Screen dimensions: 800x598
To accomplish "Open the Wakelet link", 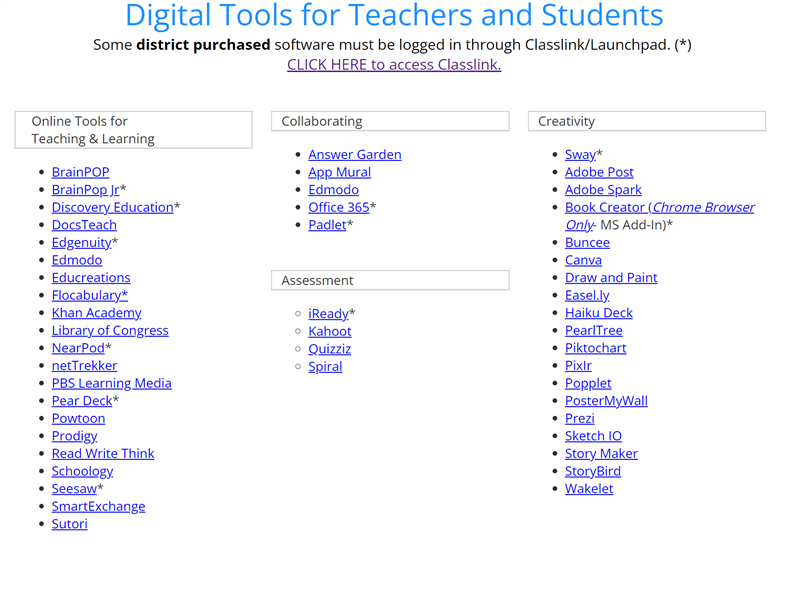I will (x=589, y=489).
